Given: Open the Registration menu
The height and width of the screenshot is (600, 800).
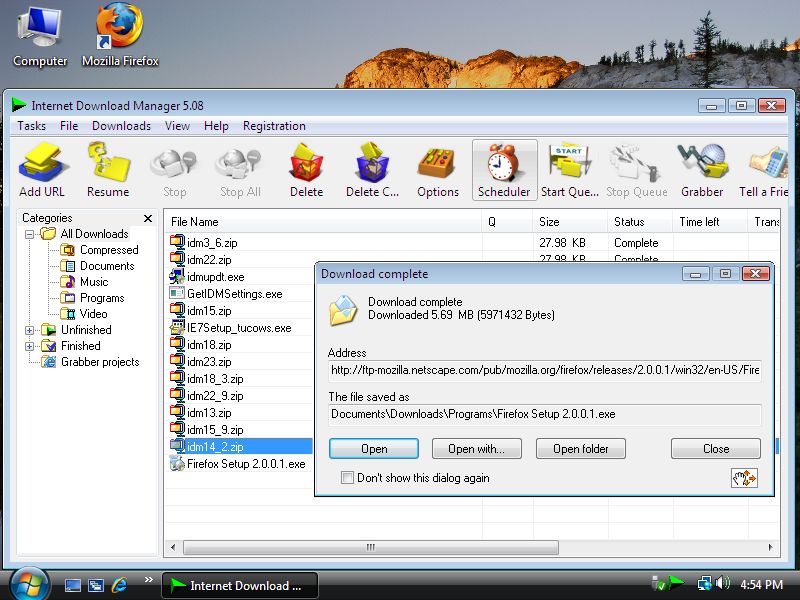Looking at the screenshot, I should pyautogui.click(x=274, y=126).
